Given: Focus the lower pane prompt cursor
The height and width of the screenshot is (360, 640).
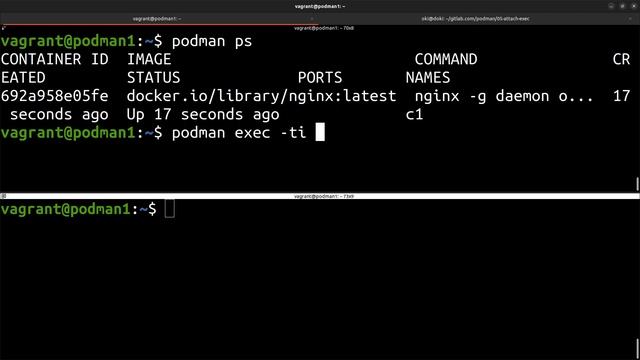Looking at the screenshot, I should coord(169,209).
